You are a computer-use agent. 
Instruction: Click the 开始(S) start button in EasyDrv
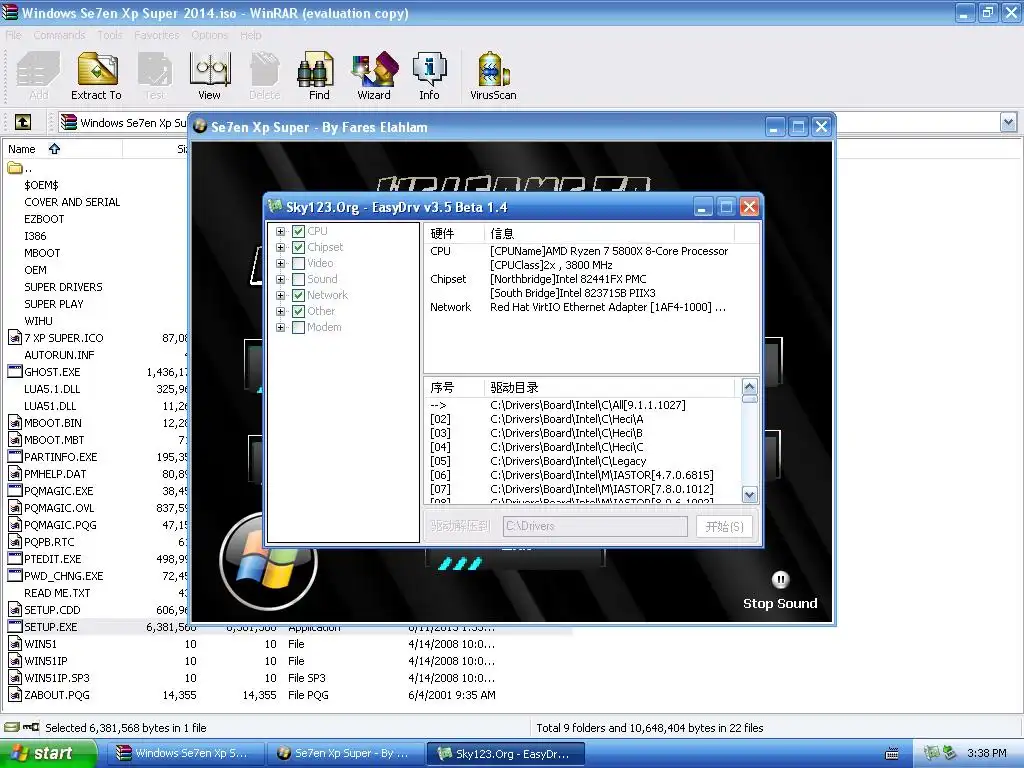point(724,526)
